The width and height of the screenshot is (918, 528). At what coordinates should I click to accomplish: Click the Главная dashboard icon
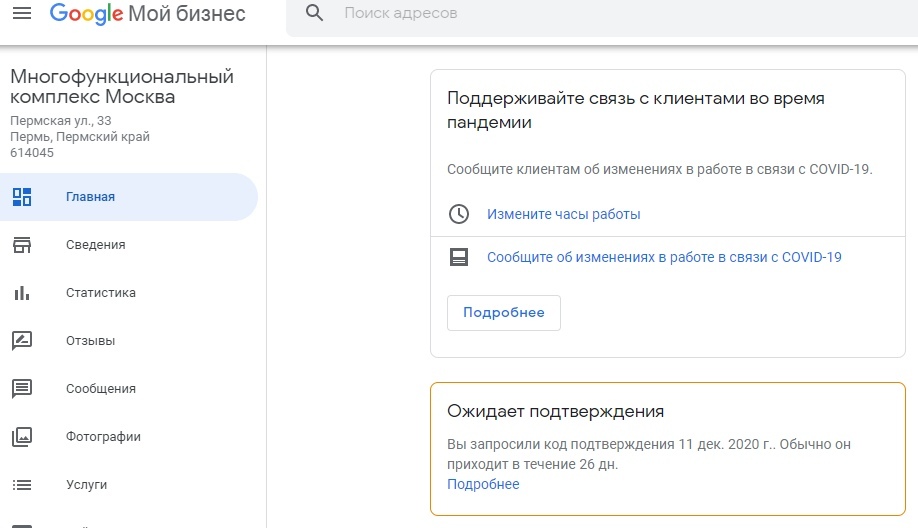tap(22, 197)
